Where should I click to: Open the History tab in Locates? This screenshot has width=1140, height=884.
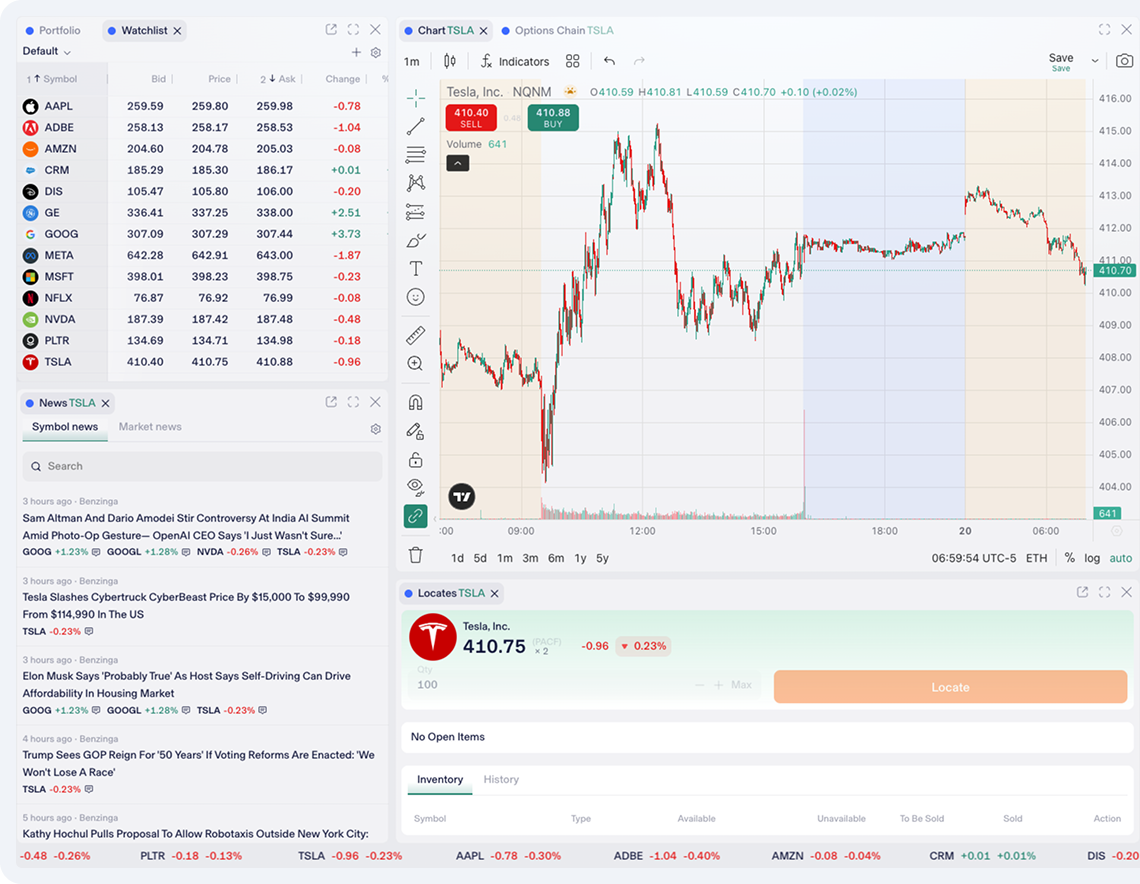click(501, 779)
